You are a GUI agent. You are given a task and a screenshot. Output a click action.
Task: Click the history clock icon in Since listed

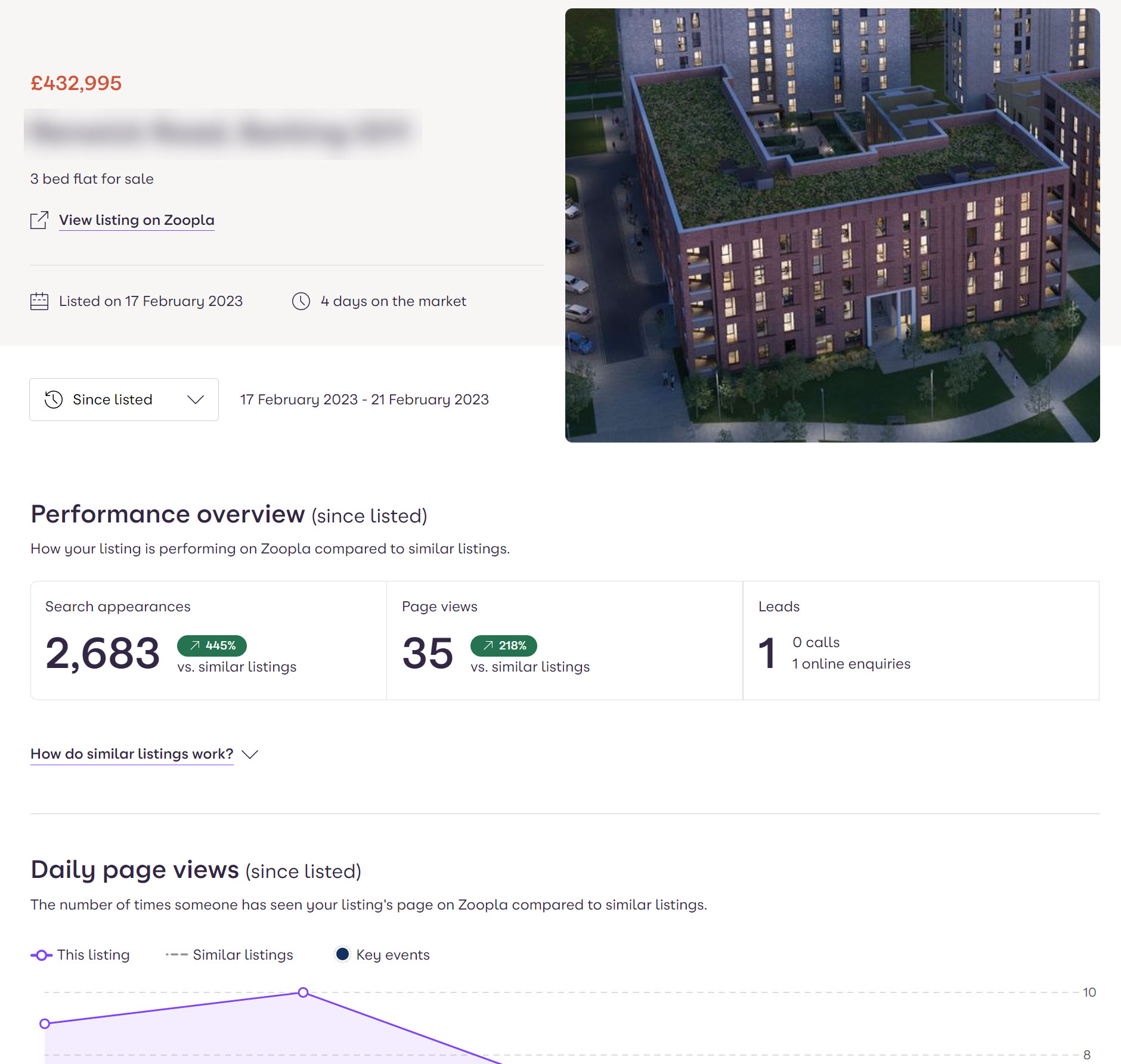click(54, 400)
